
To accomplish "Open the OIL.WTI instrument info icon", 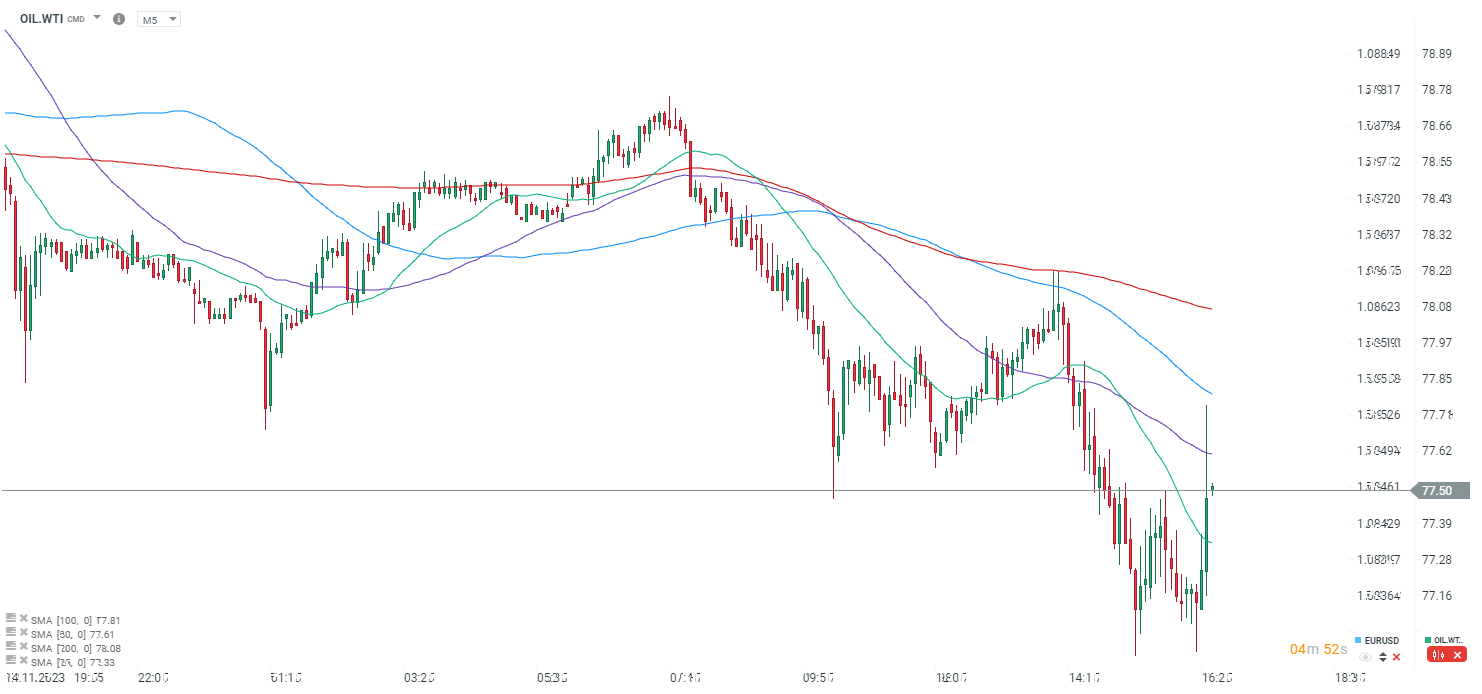I will pos(119,19).
